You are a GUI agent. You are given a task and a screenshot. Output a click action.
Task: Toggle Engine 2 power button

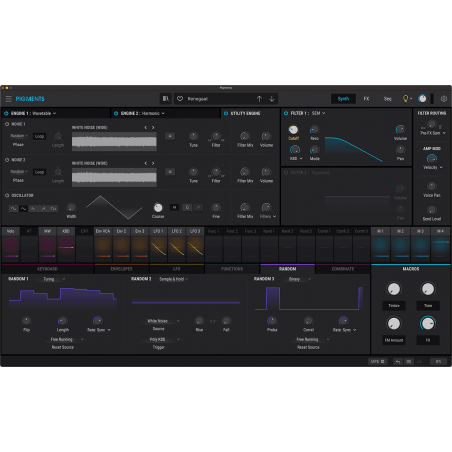(x=116, y=113)
